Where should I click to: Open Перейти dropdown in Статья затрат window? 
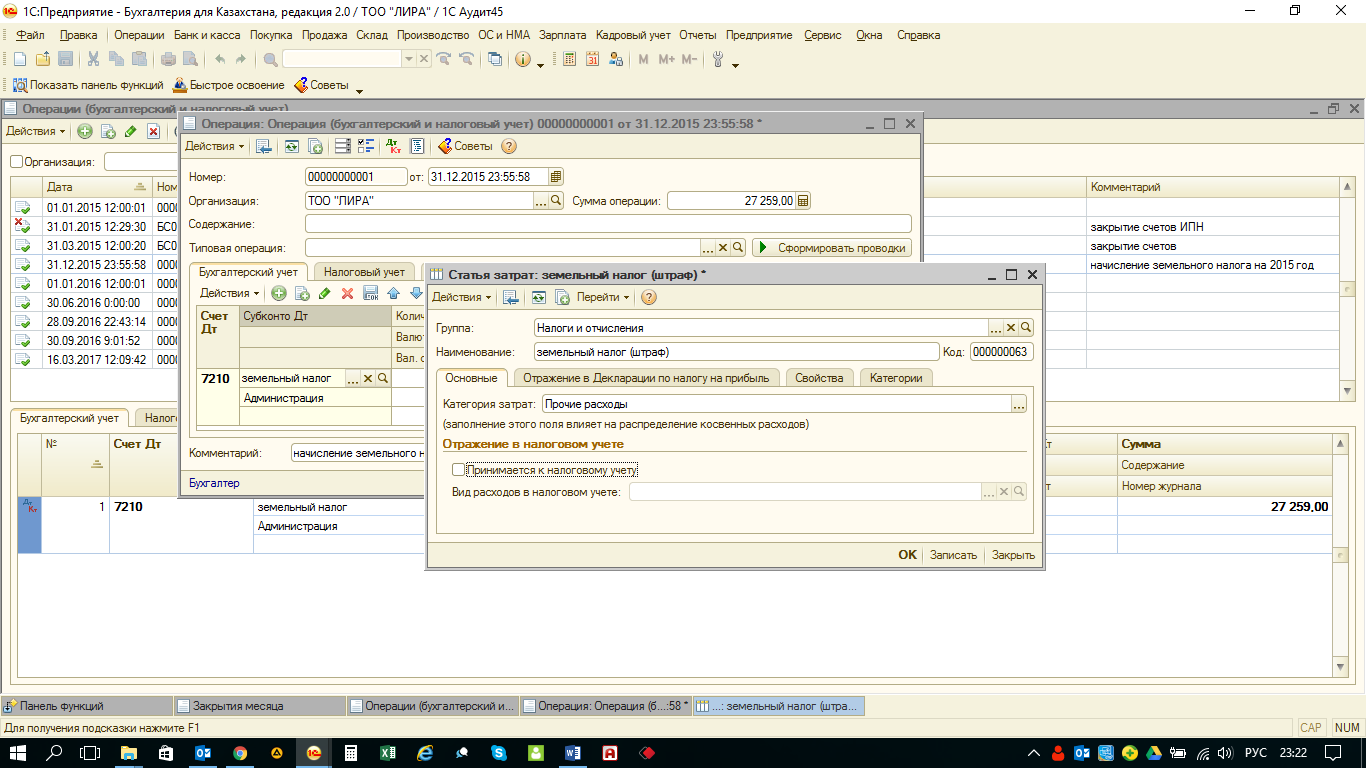(x=603, y=297)
